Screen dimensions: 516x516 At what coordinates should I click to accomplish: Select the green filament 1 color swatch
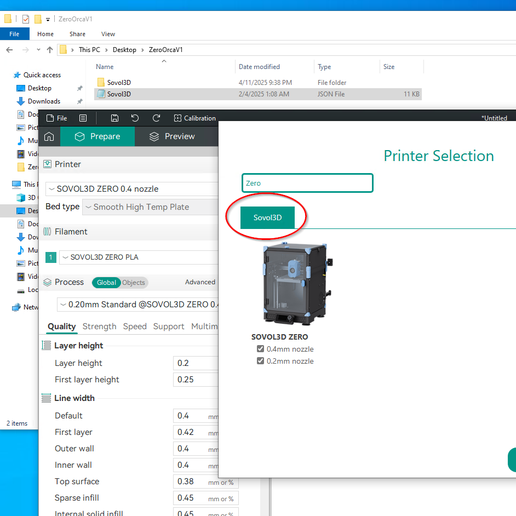51,257
